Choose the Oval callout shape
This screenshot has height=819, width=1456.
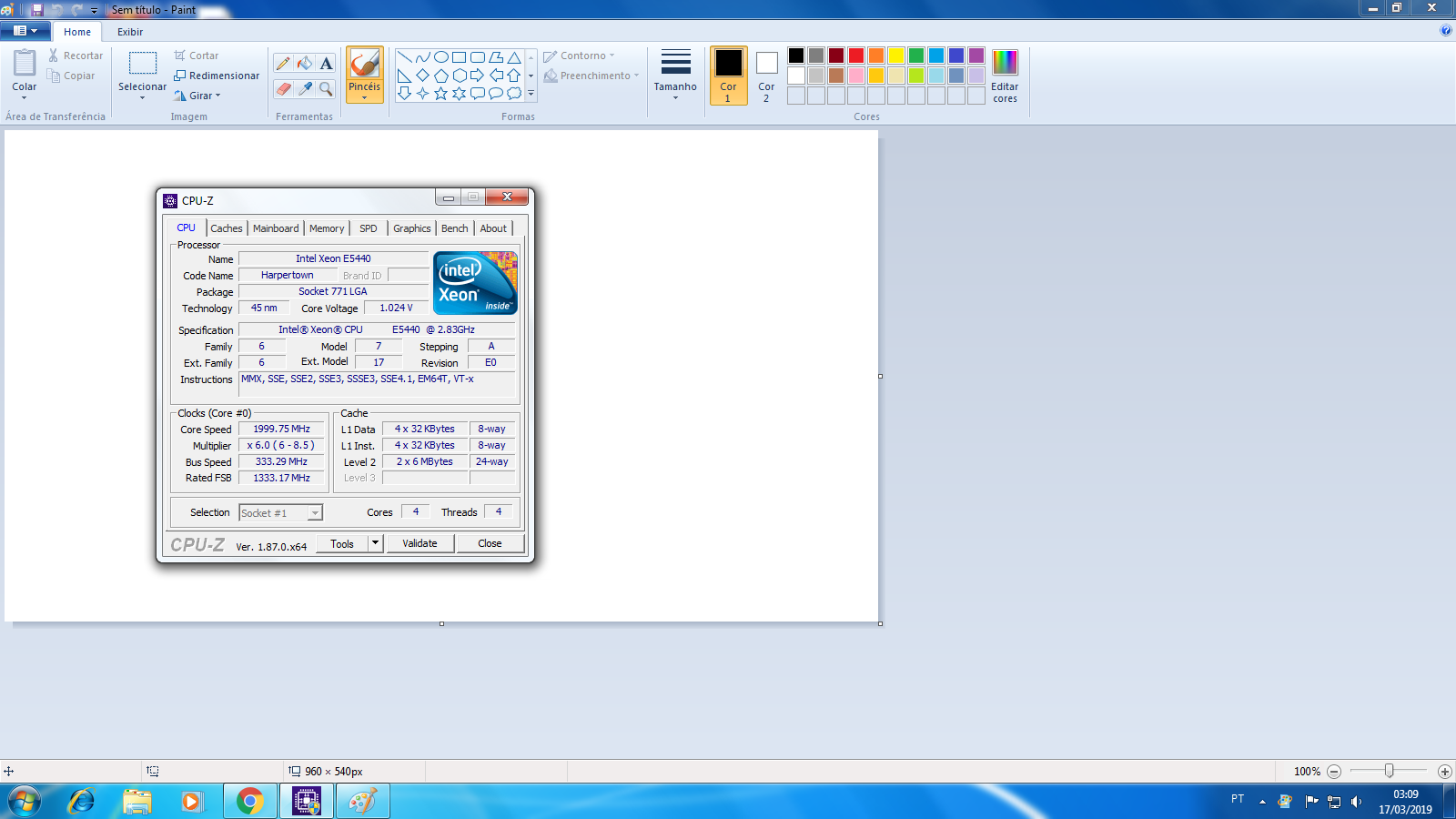(x=496, y=93)
